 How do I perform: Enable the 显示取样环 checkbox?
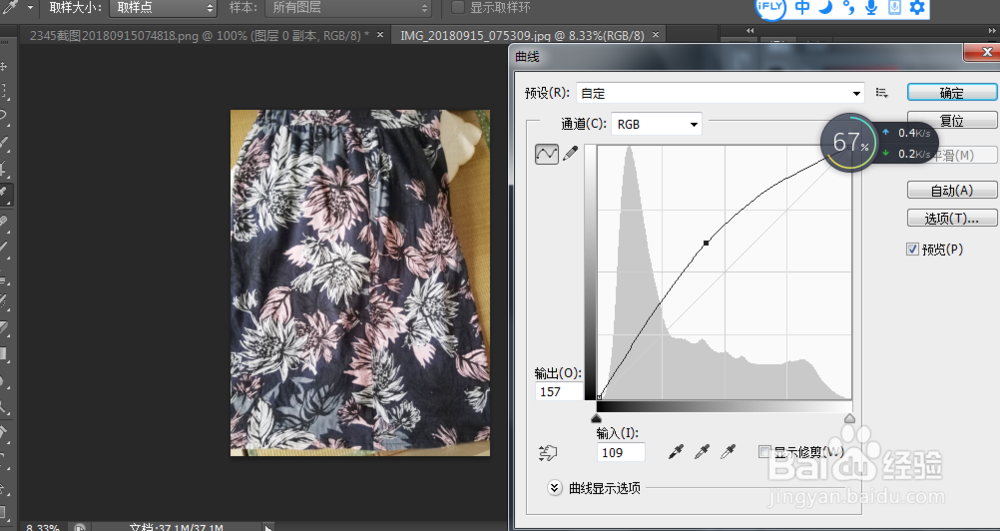(x=457, y=8)
